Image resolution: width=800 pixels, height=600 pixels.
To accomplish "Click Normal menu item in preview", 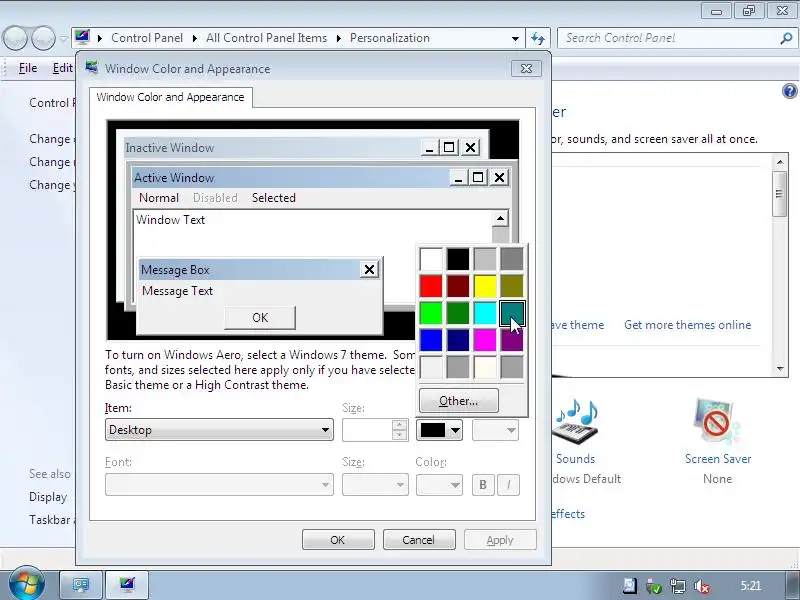I will coord(159,197).
